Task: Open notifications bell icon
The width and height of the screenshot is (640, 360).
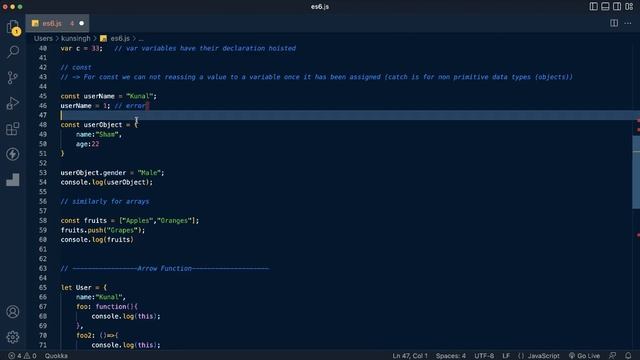Action: pyautogui.click(x=628, y=356)
